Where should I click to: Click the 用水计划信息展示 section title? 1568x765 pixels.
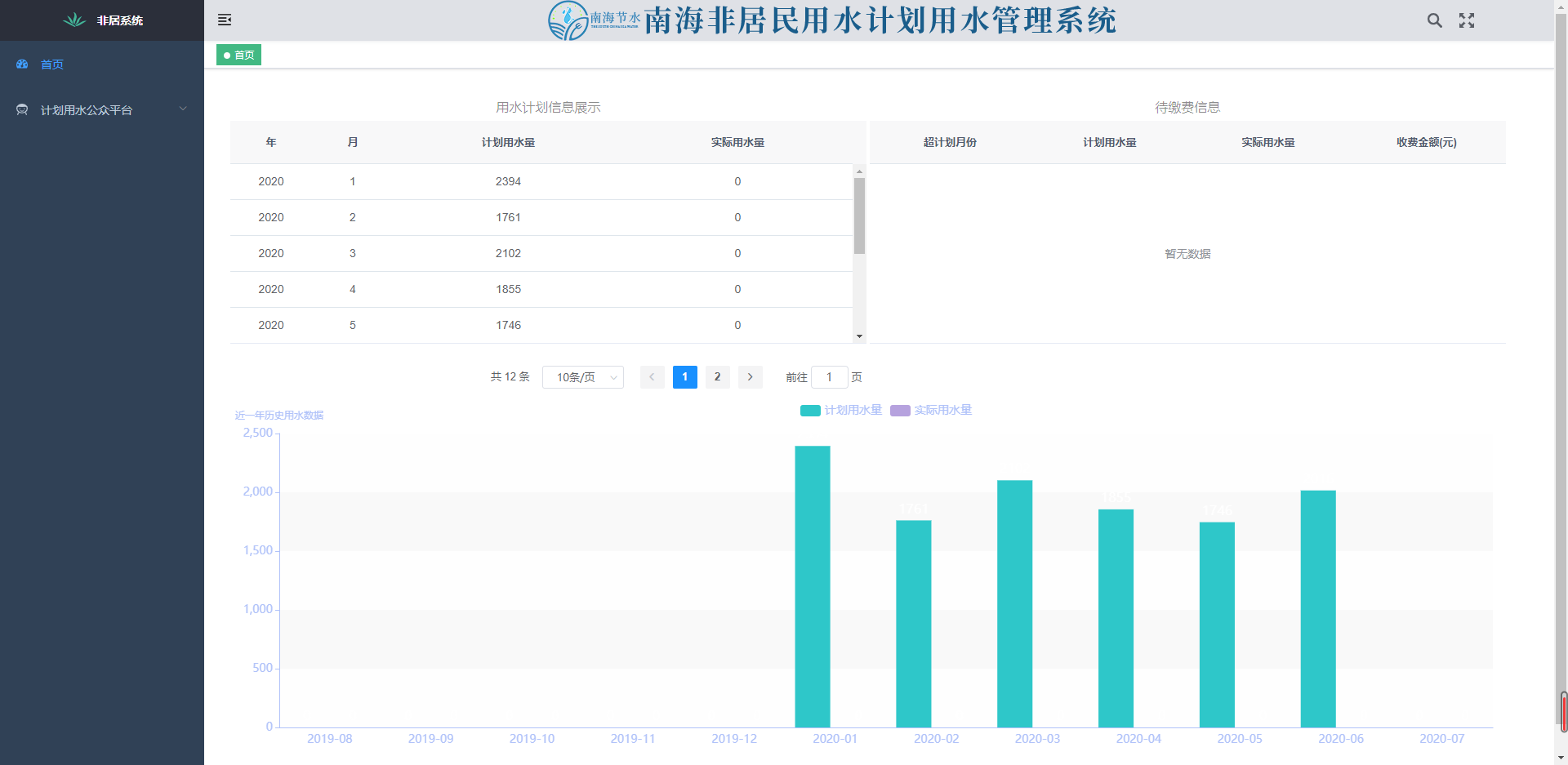(x=548, y=107)
